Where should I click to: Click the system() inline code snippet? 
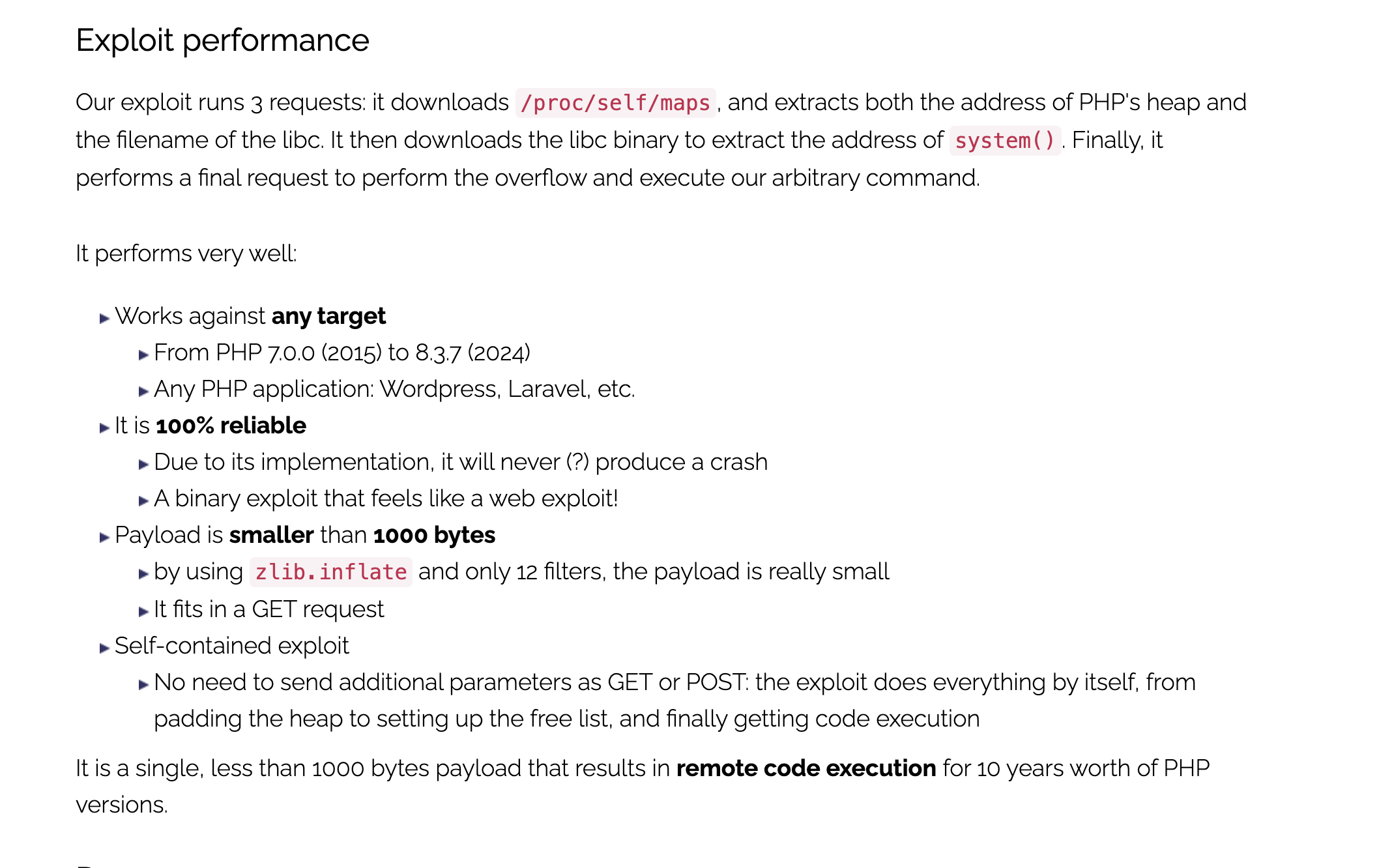pyautogui.click(x=1004, y=141)
